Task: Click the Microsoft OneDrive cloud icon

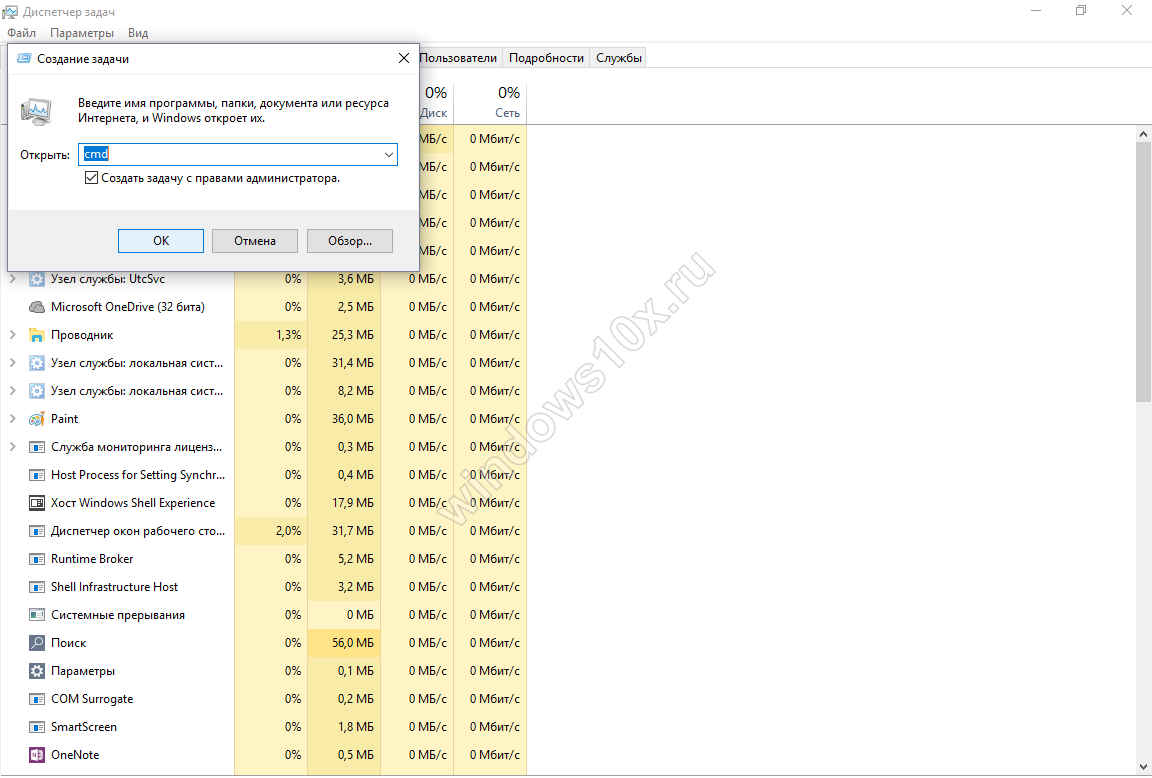Action: click(x=37, y=307)
